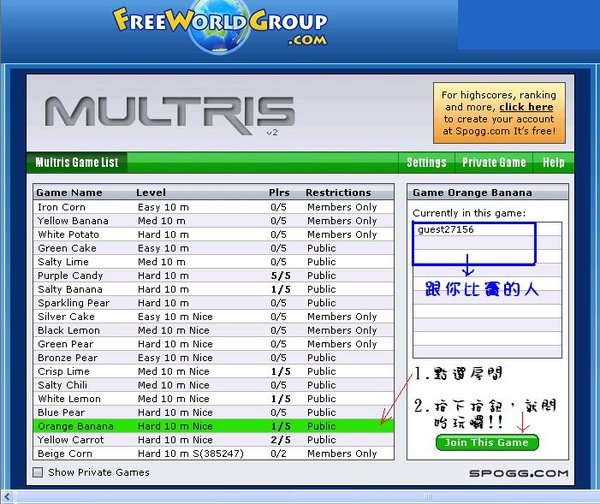Enable Show Private Games checkbox
600x504 pixels.
click(38, 472)
